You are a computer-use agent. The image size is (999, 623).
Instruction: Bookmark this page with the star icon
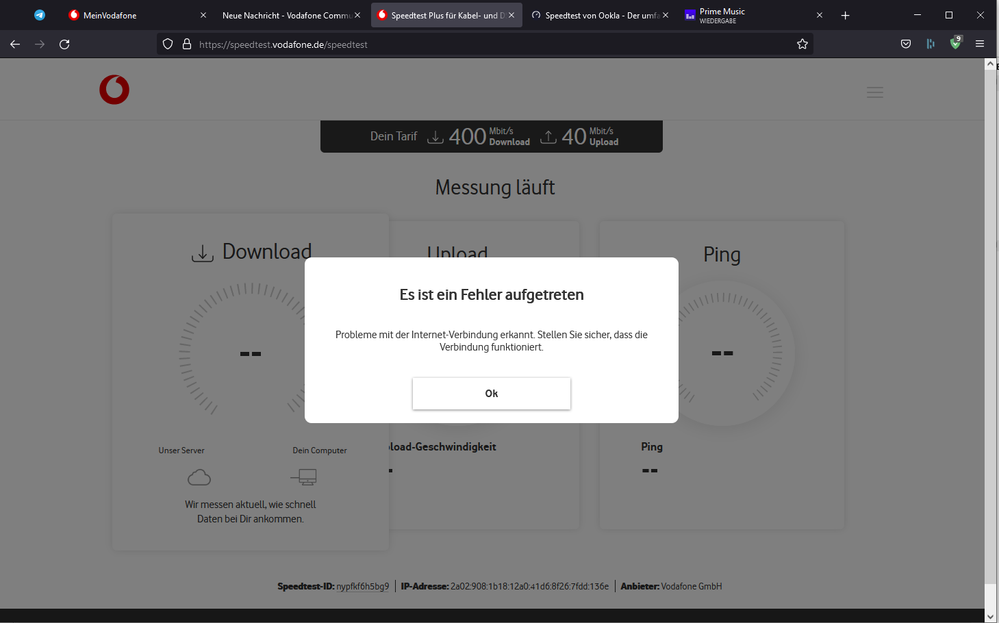click(801, 44)
